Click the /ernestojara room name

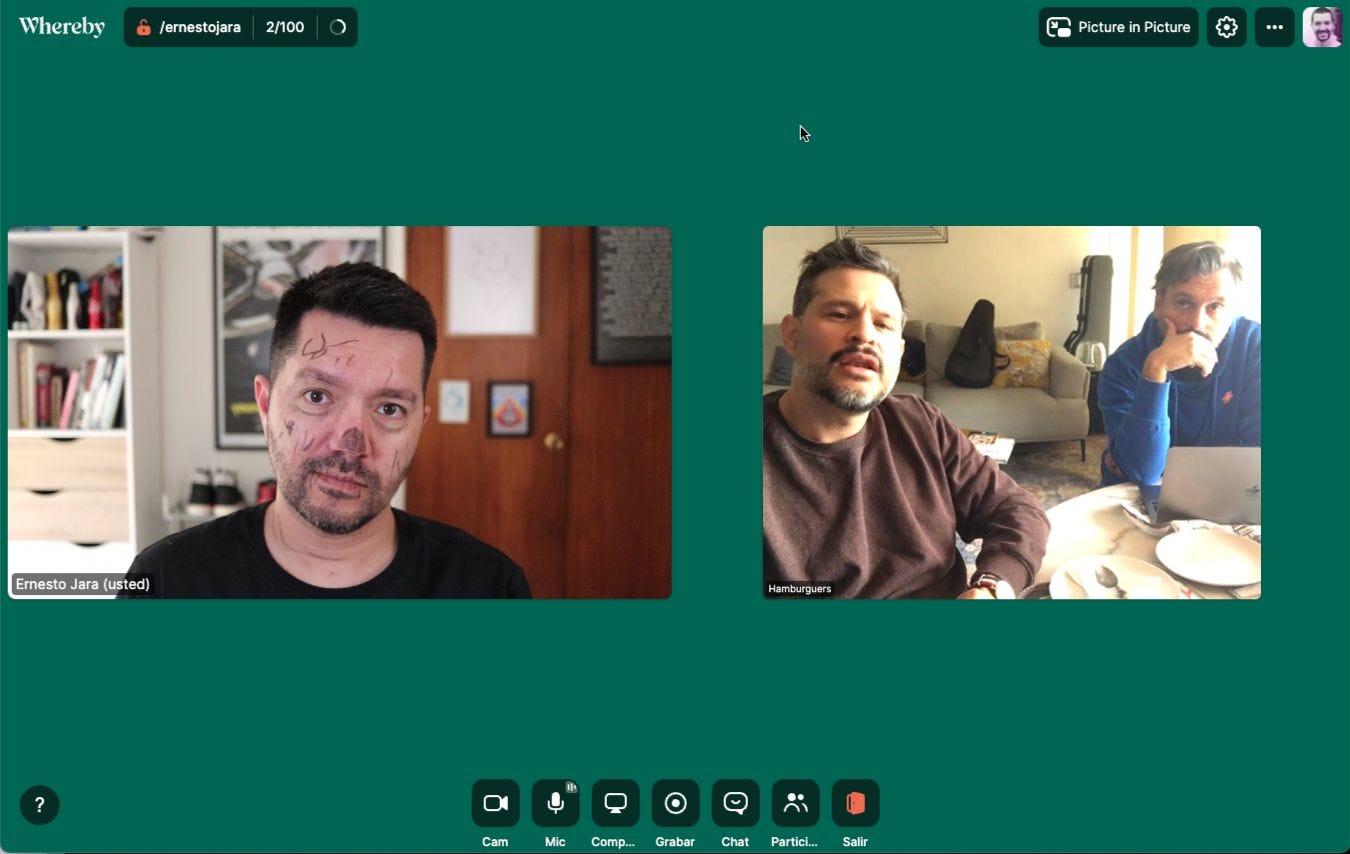(200, 27)
